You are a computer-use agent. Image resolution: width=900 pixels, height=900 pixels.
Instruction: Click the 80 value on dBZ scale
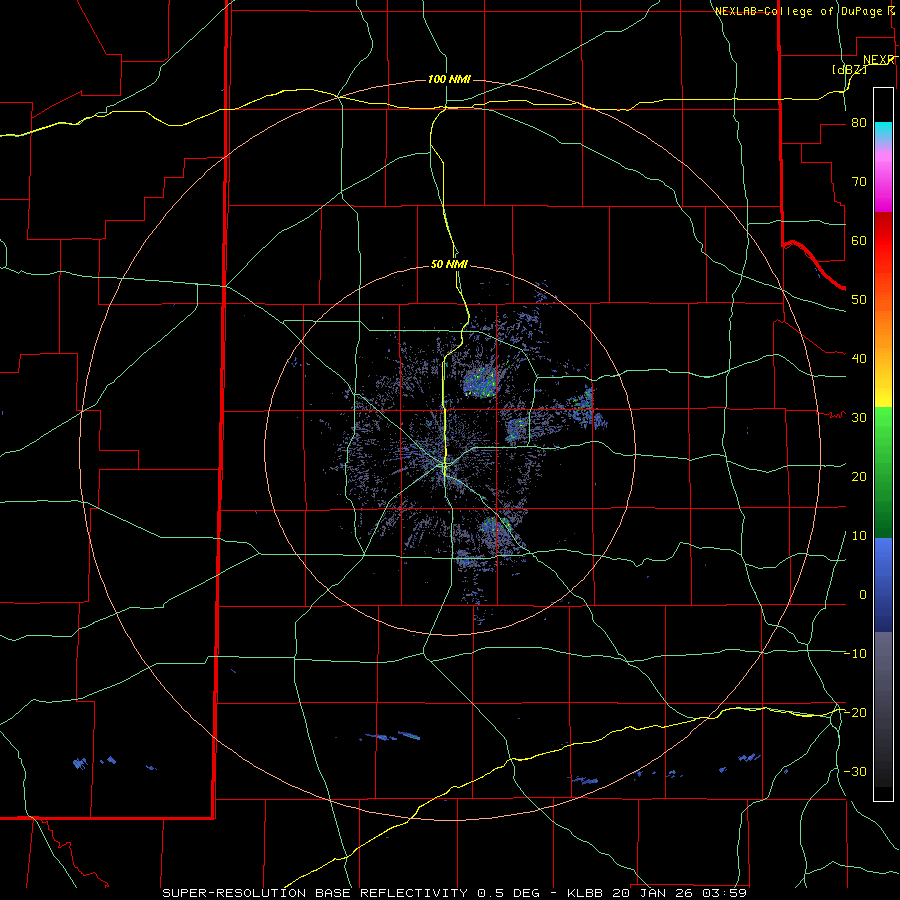coord(859,123)
